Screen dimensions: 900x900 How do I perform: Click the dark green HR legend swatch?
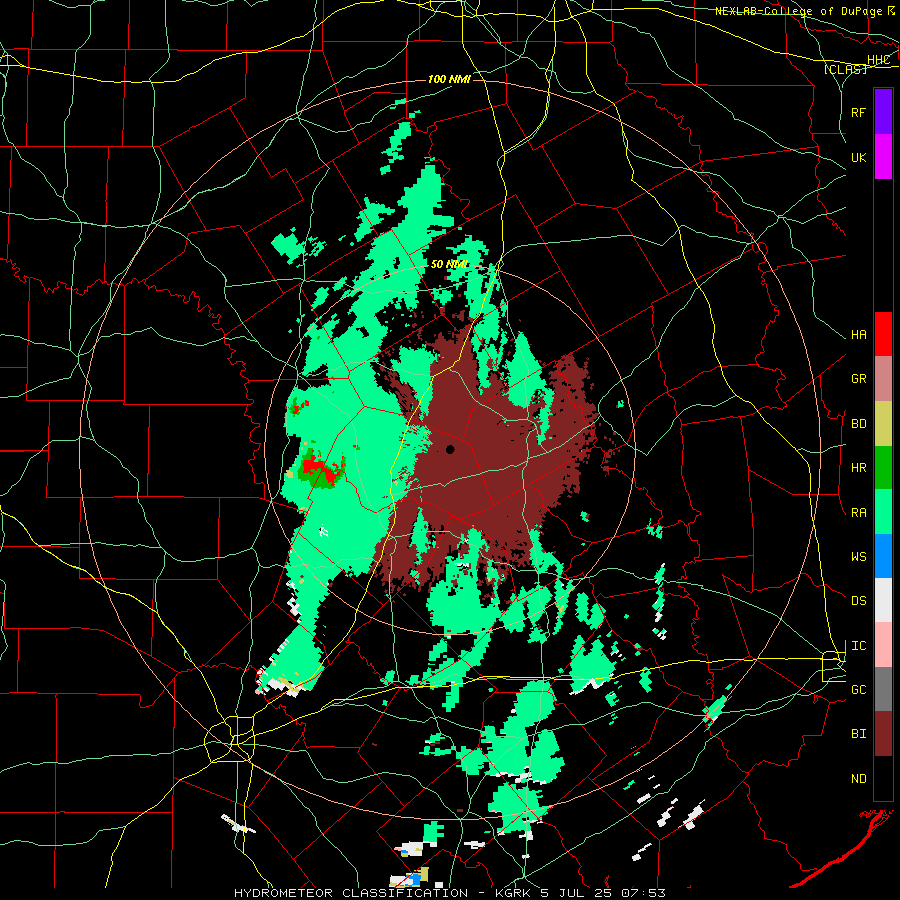(x=883, y=467)
